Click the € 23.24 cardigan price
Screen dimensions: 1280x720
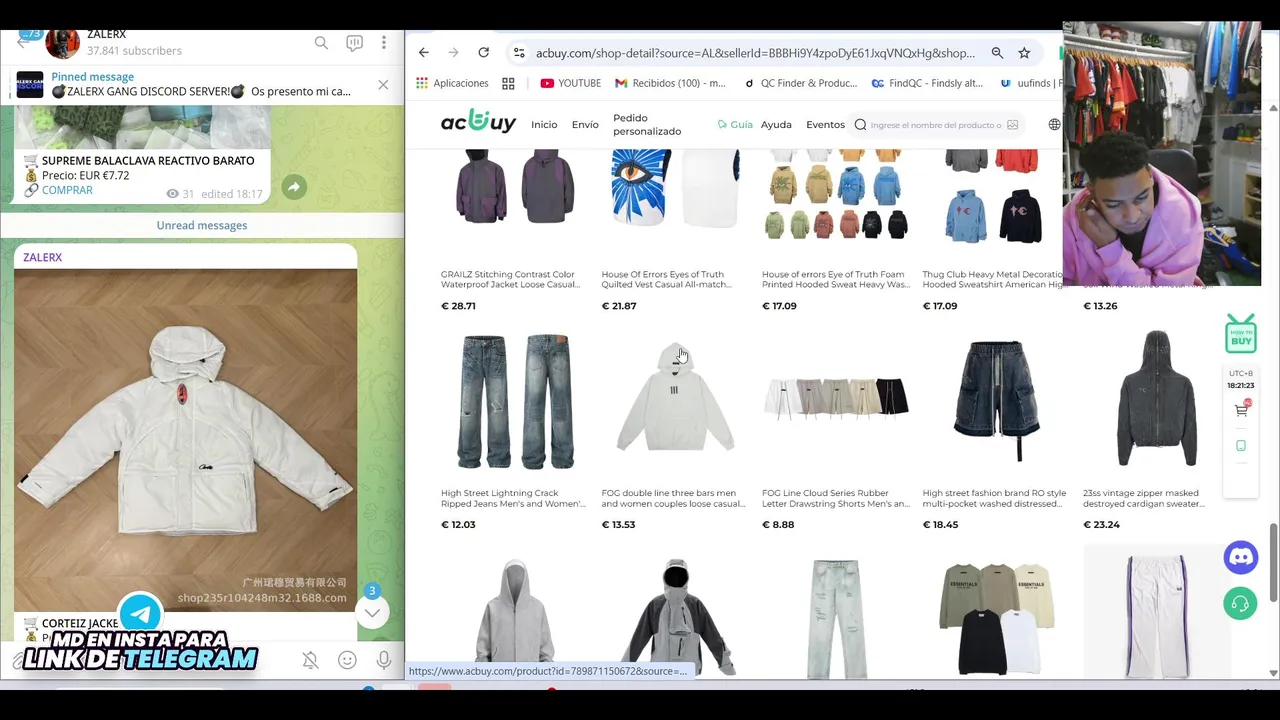coord(1101,524)
